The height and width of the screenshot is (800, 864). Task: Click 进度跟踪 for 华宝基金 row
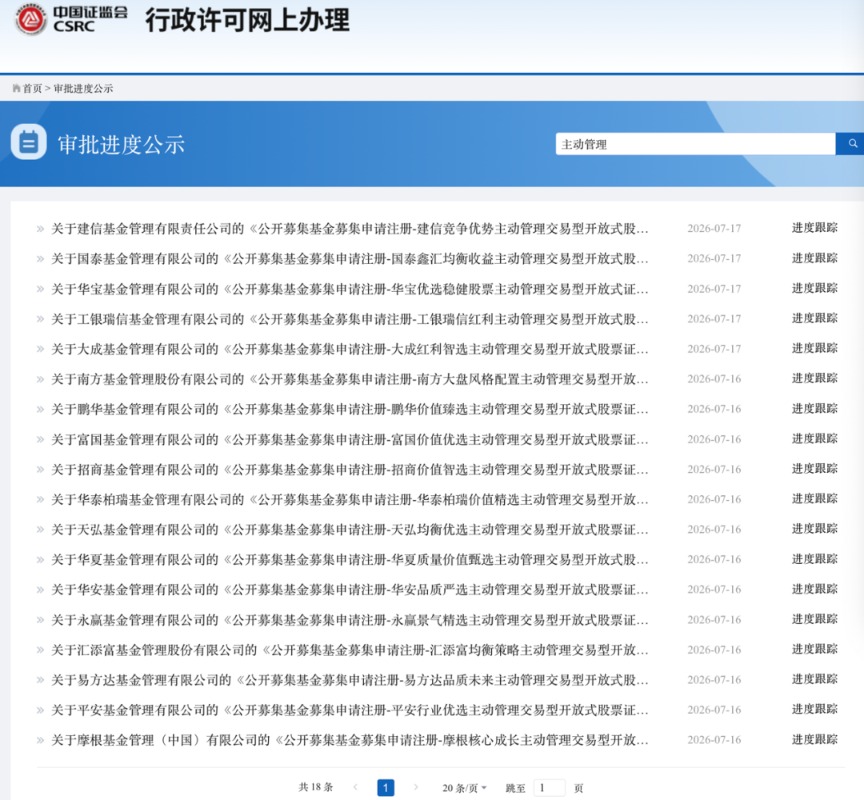point(814,288)
